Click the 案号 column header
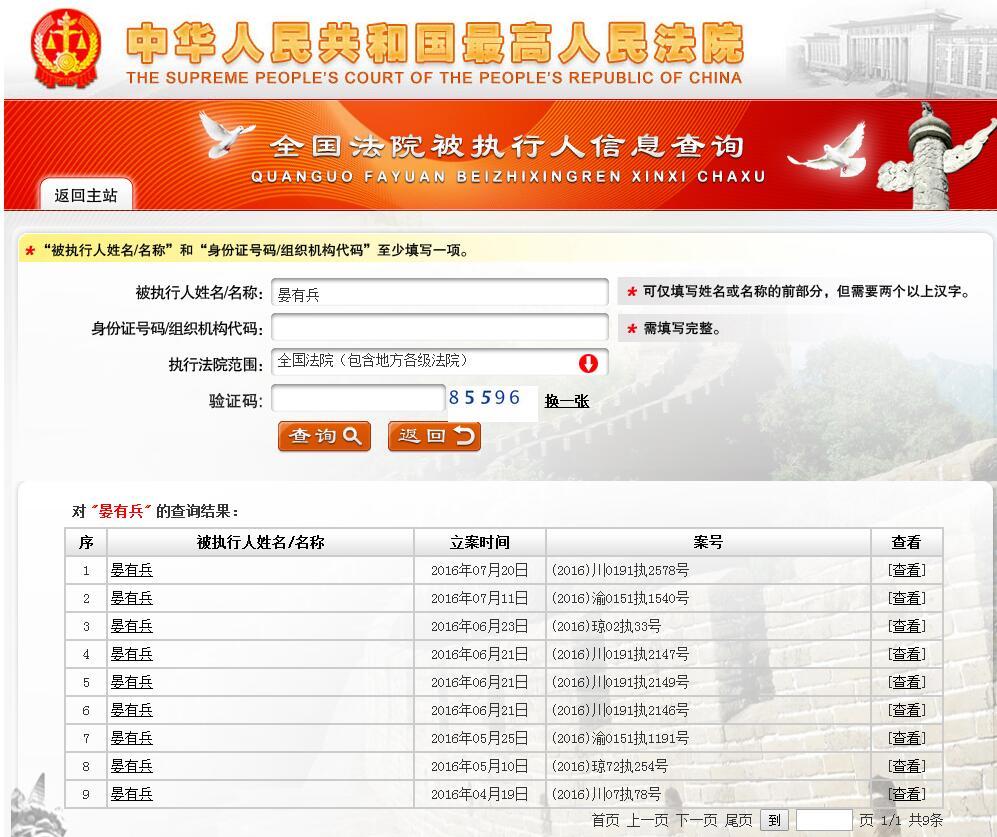 click(x=708, y=542)
